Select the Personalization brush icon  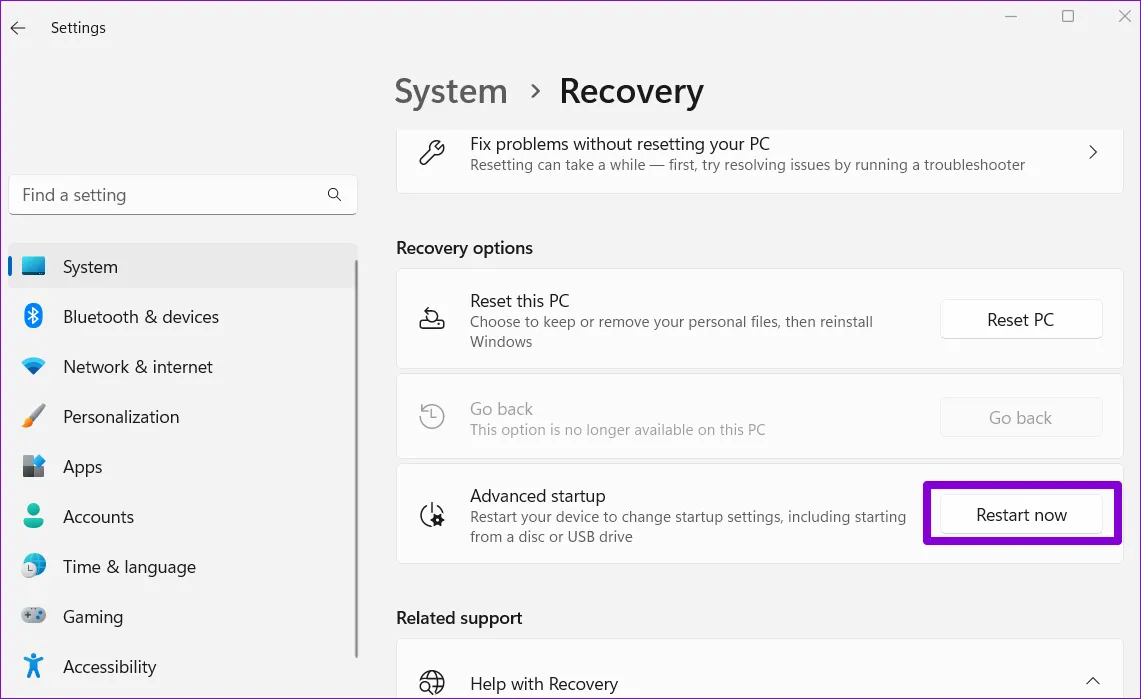[33, 417]
